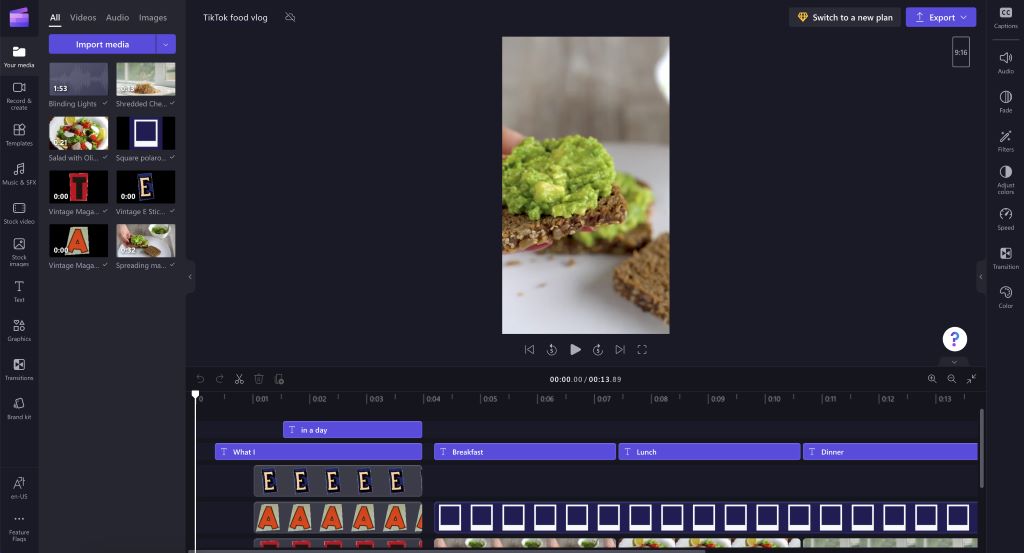
Task: Zoom out on the timeline
Action: pyautogui.click(x=952, y=379)
